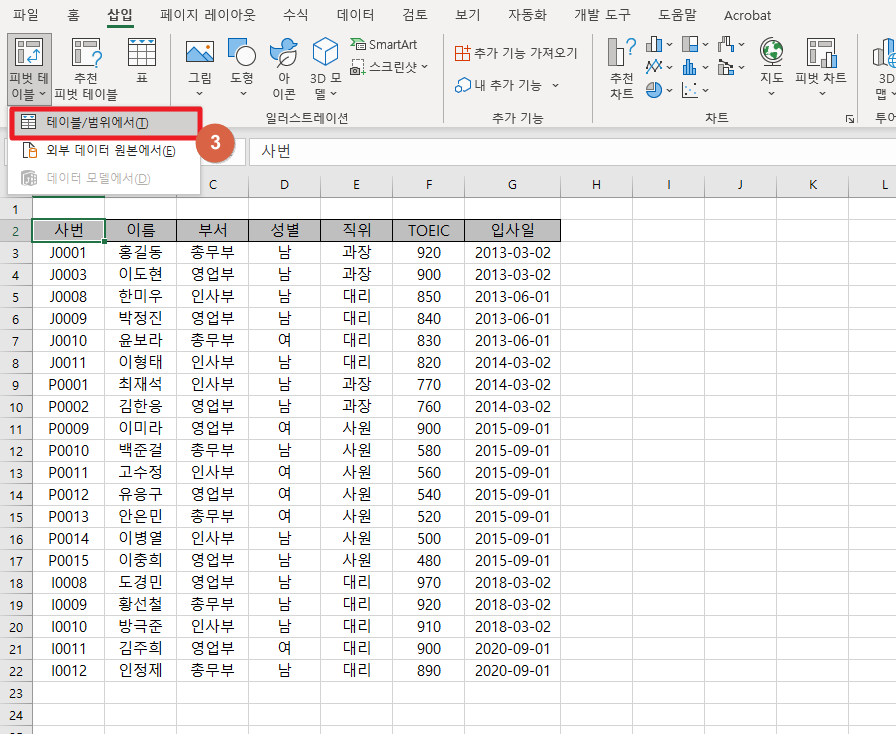Insert a statistic histogram chart

click(x=690, y=67)
